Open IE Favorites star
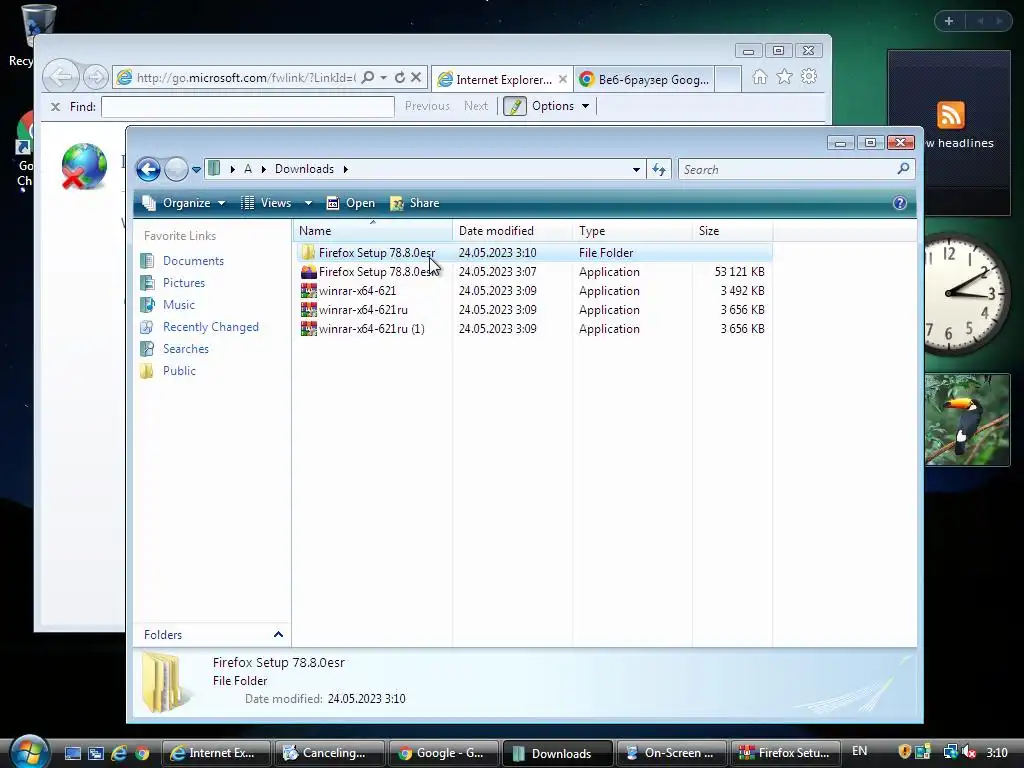 pos(784,77)
